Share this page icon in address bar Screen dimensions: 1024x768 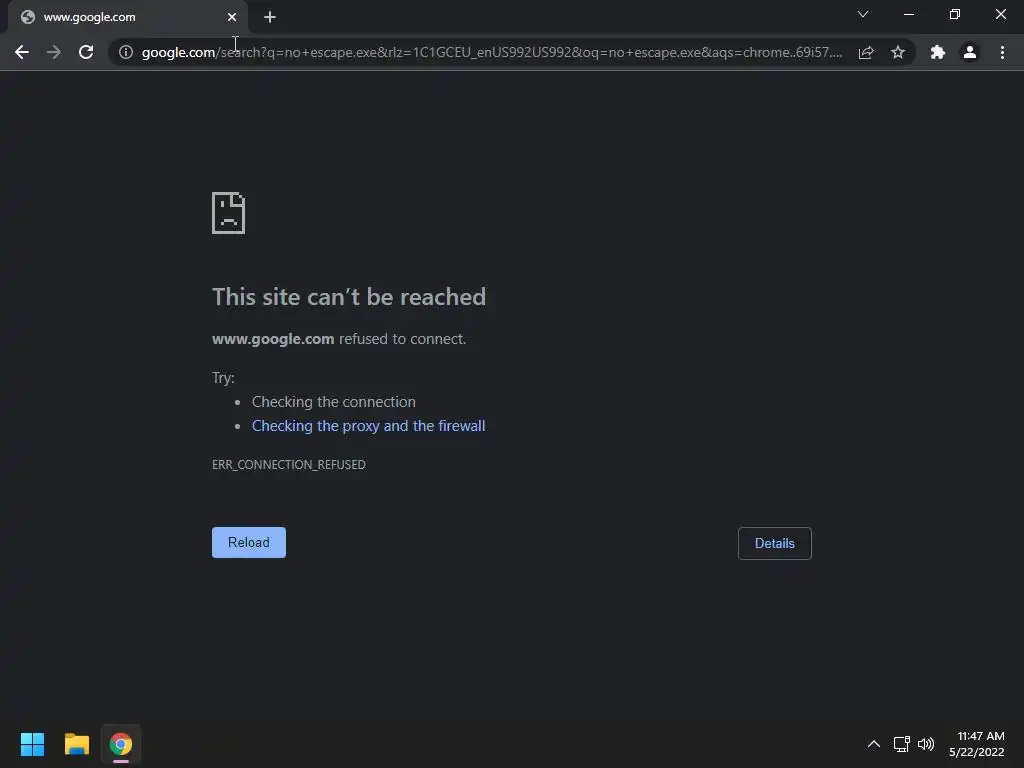[x=866, y=52]
